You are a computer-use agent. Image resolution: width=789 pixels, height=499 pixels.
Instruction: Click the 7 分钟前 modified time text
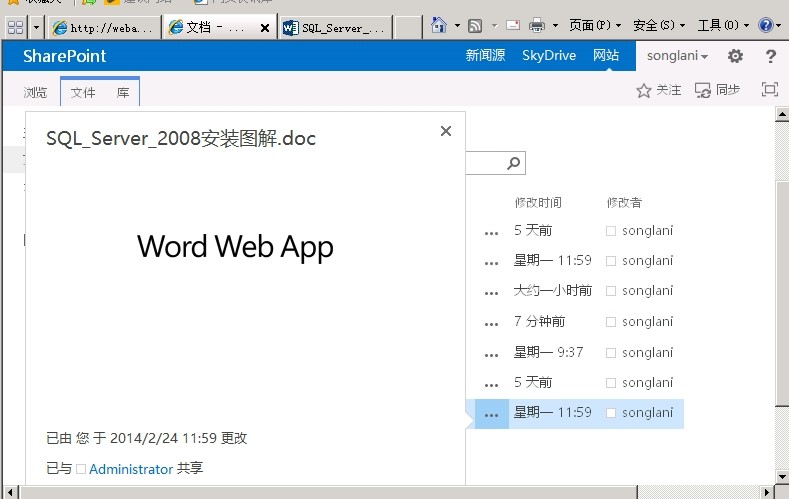click(539, 321)
